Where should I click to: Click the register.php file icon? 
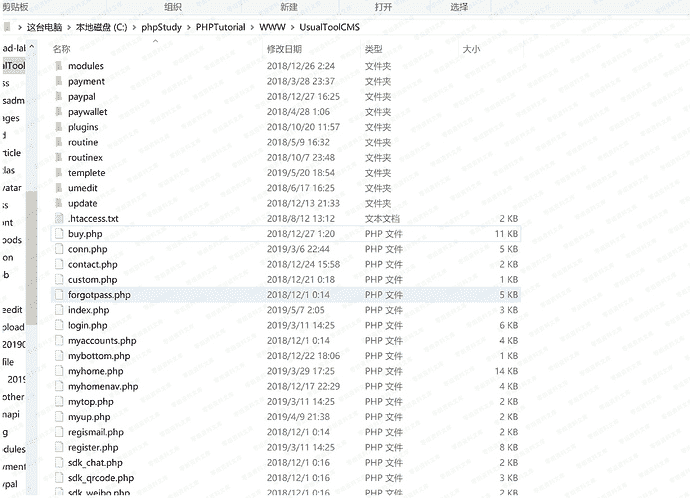click(58, 448)
